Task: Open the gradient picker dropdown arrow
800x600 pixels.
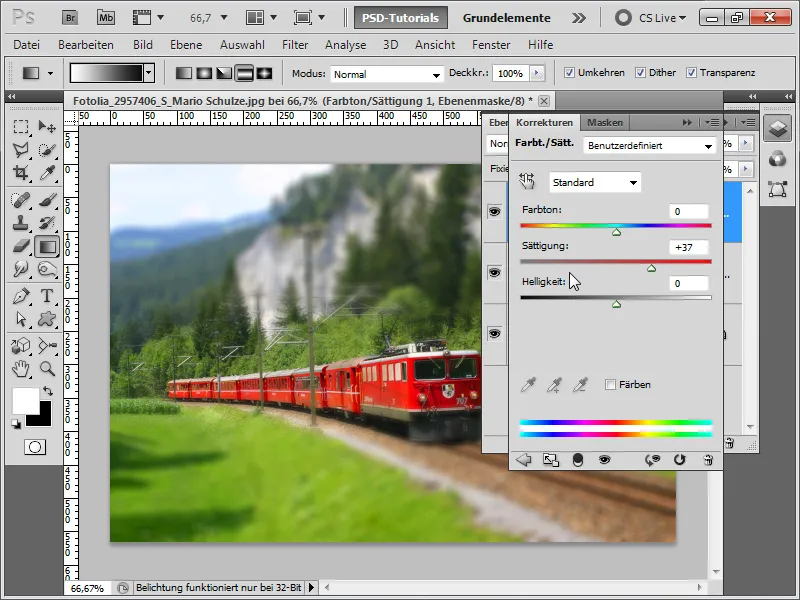Action: point(148,73)
